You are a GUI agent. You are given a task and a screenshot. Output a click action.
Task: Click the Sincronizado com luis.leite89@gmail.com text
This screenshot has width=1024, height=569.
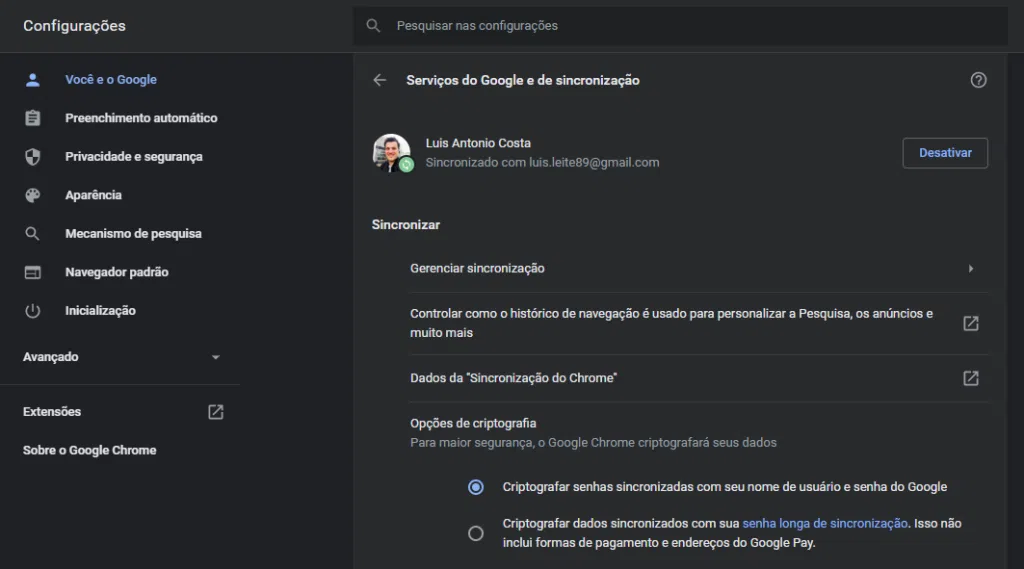(542, 163)
